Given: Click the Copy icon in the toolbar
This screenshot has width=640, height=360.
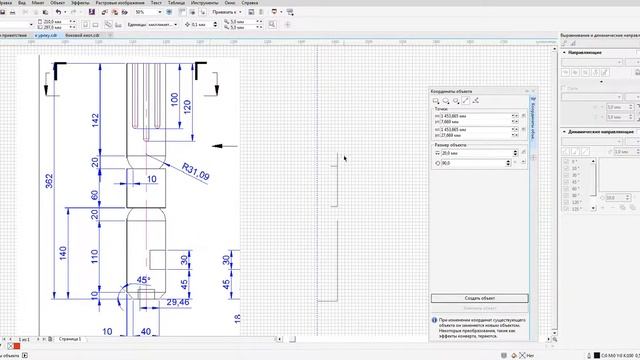Looking at the screenshot, I should coord(36,12).
